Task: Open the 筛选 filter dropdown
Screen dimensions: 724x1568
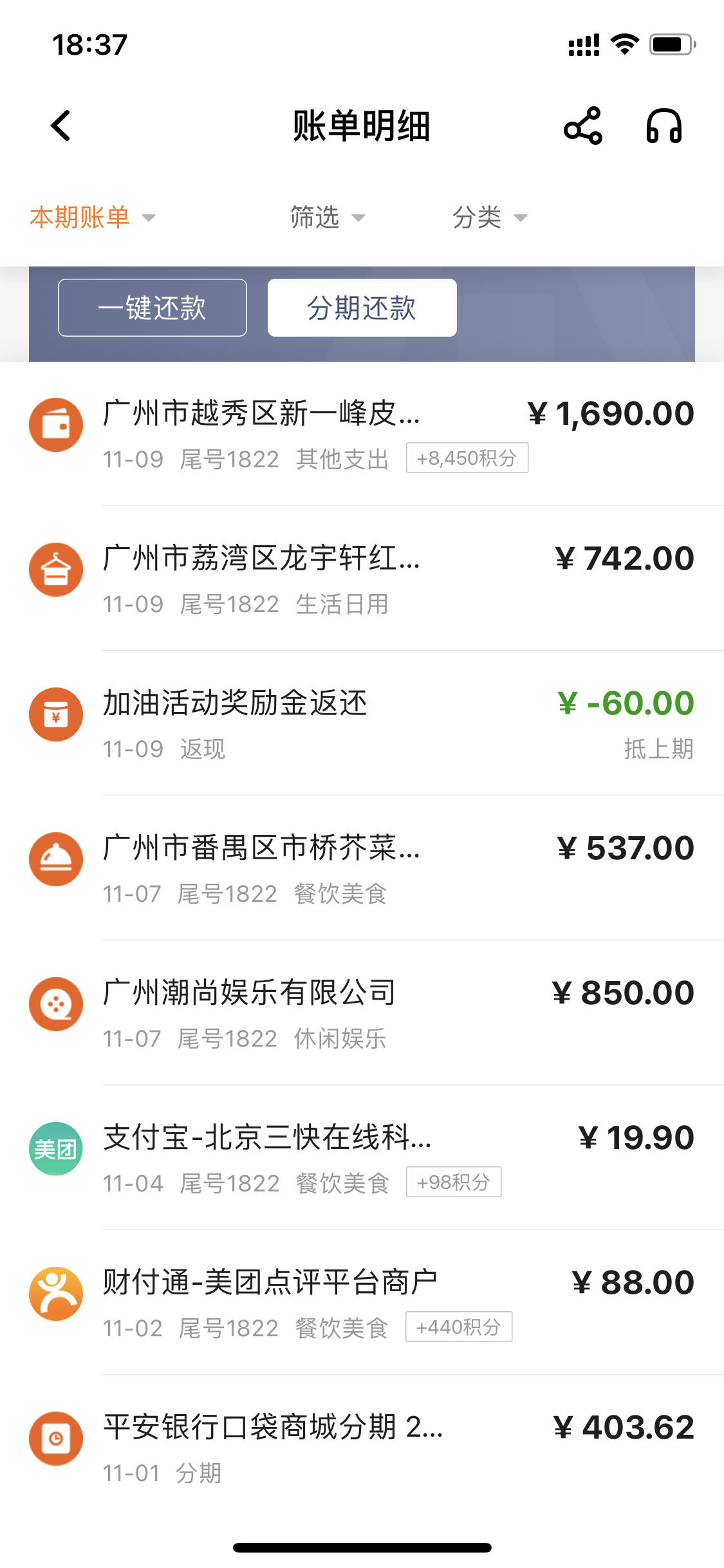Action: (328, 218)
